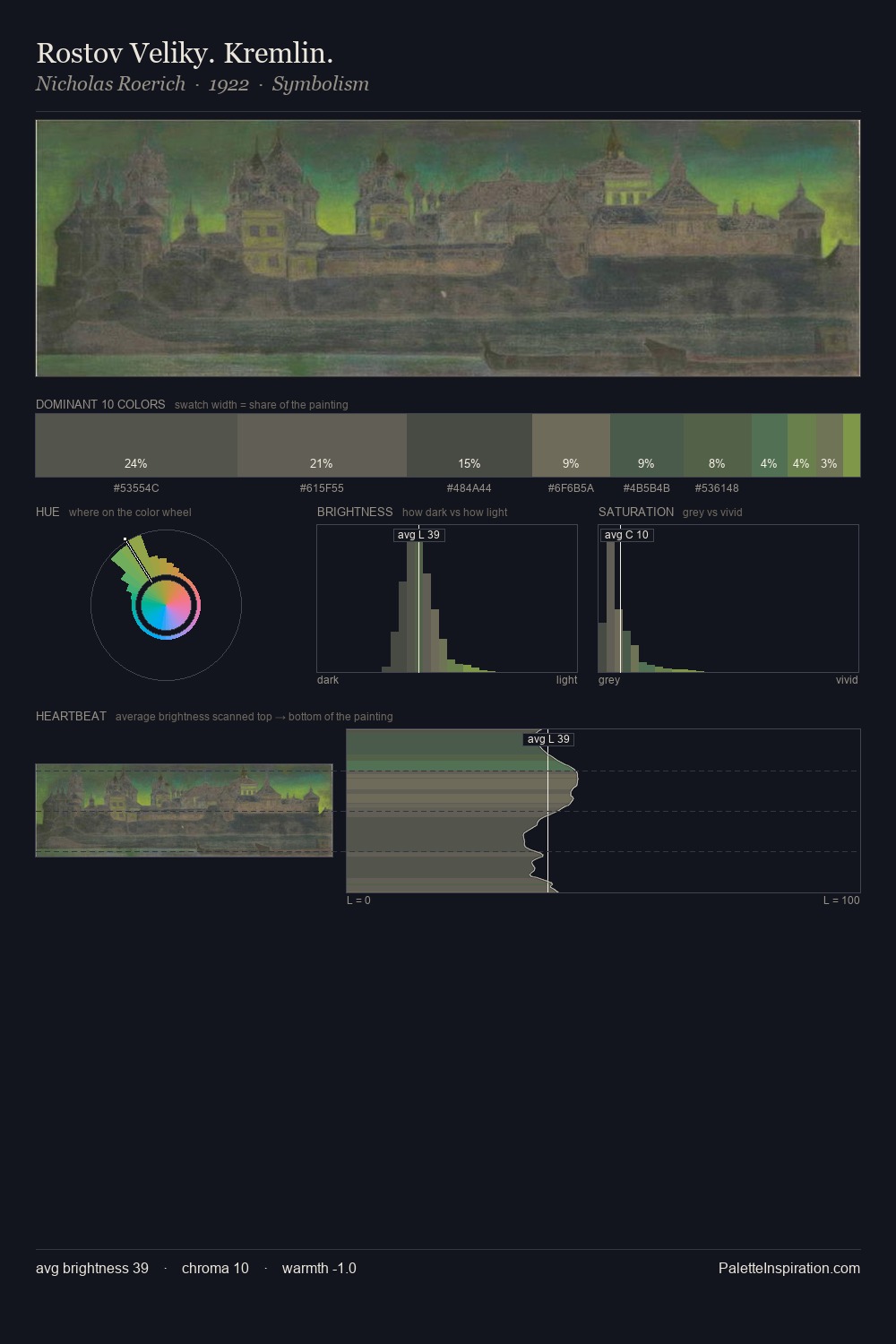Click the 3% color swatch
The height and width of the screenshot is (1344, 896).
pyautogui.click(x=829, y=445)
